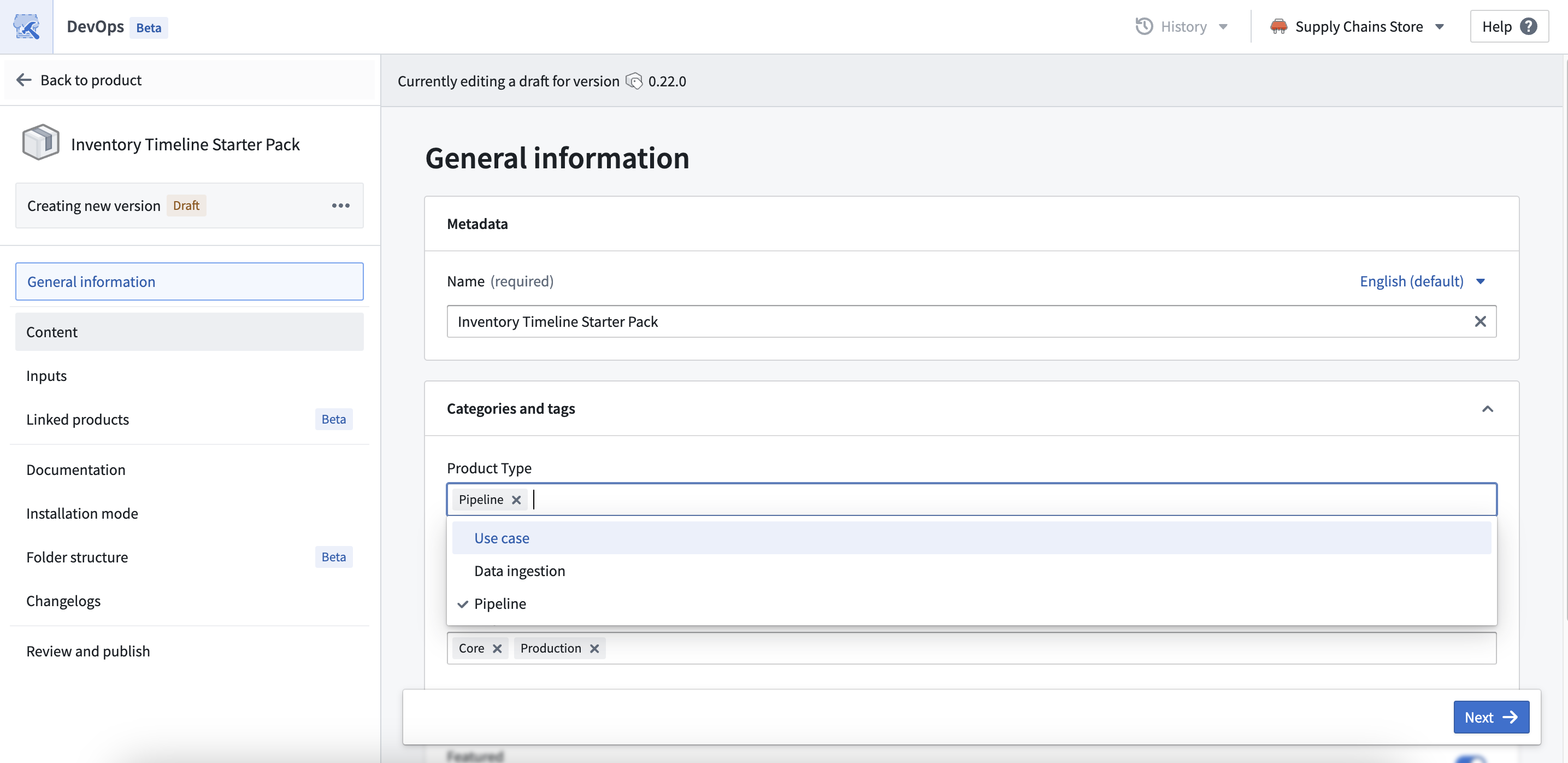1568x763 pixels.
Task: Deselect the checked Pipeline option
Action: [x=971, y=604]
